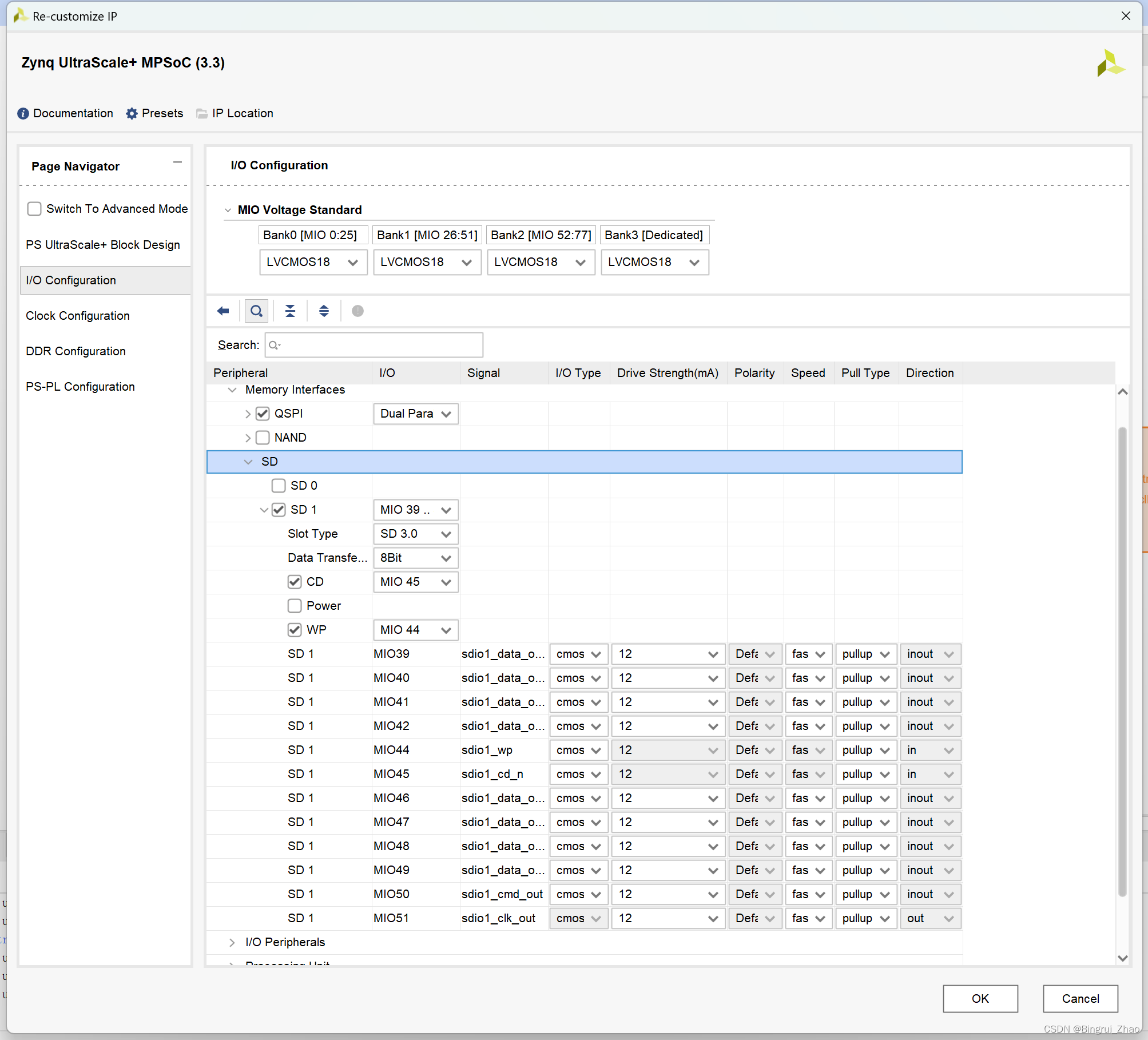Open the Presets gear icon

[132, 113]
